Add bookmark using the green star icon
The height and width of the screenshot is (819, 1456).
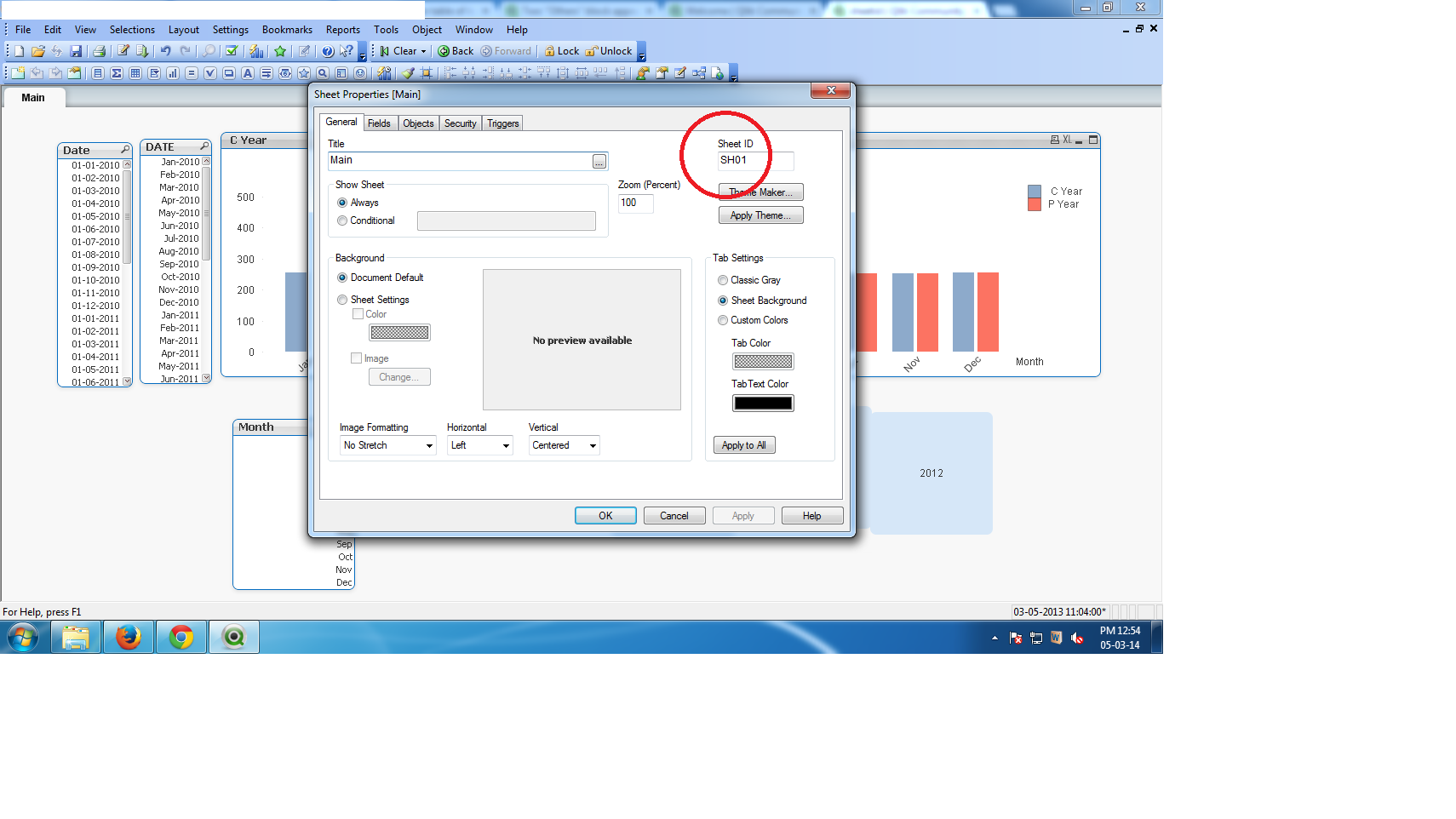(280, 51)
